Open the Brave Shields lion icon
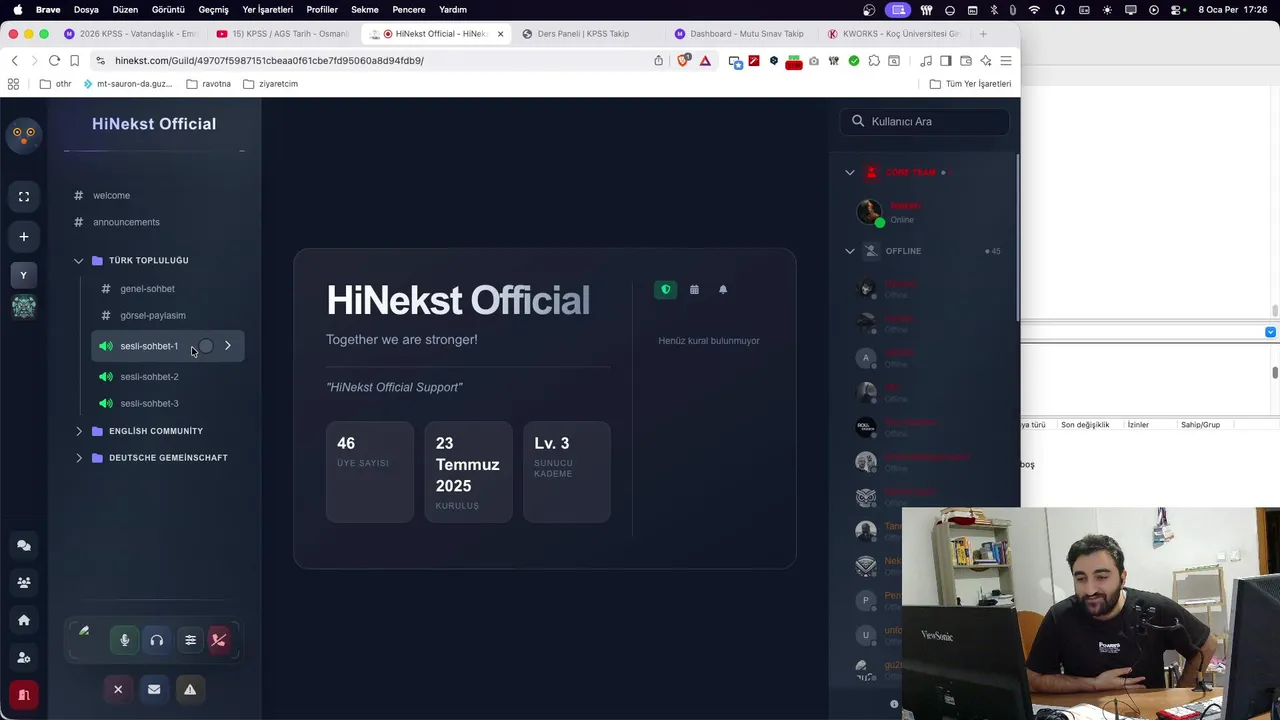1280x720 pixels. point(684,61)
